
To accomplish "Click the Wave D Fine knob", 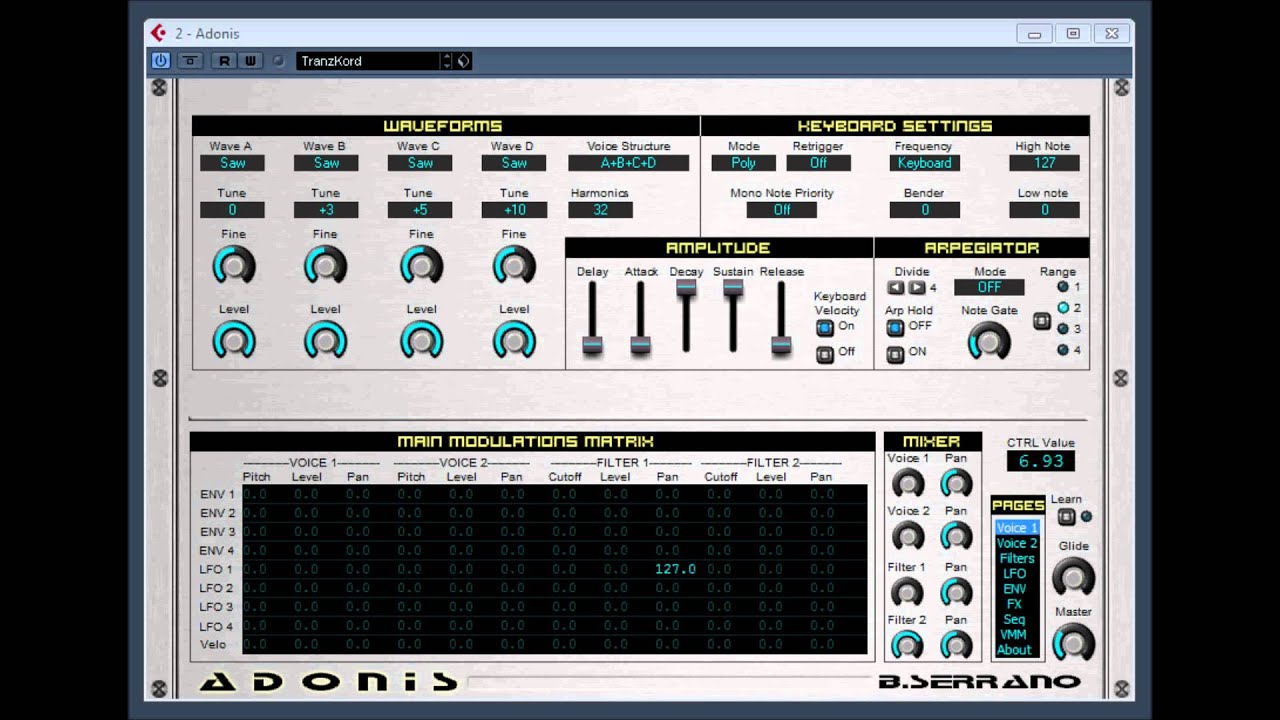I will point(514,265).
